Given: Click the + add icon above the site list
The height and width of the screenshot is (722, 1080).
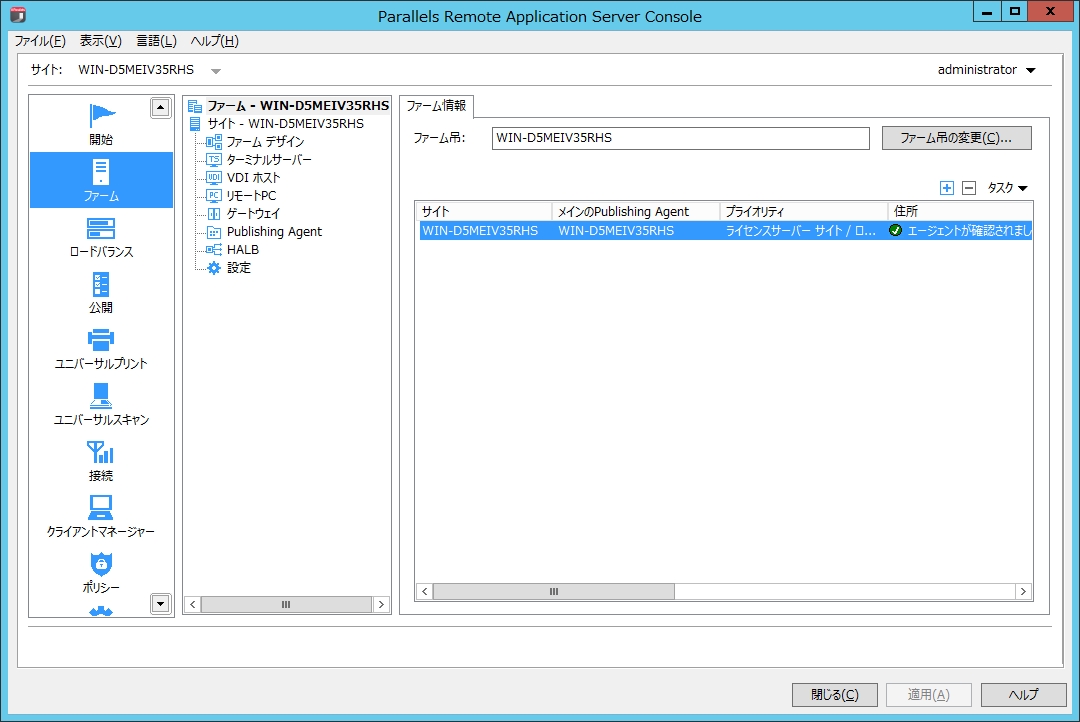Looking at the screenshot, I should [946, 187].
